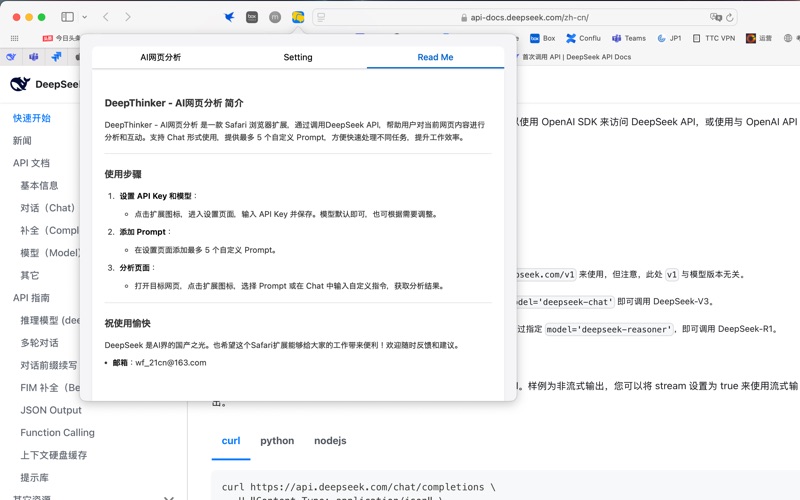This screenshot has width=800, height=500.
Task: Open the sidebar options dropdown arrow
Action: pos(84,17)
